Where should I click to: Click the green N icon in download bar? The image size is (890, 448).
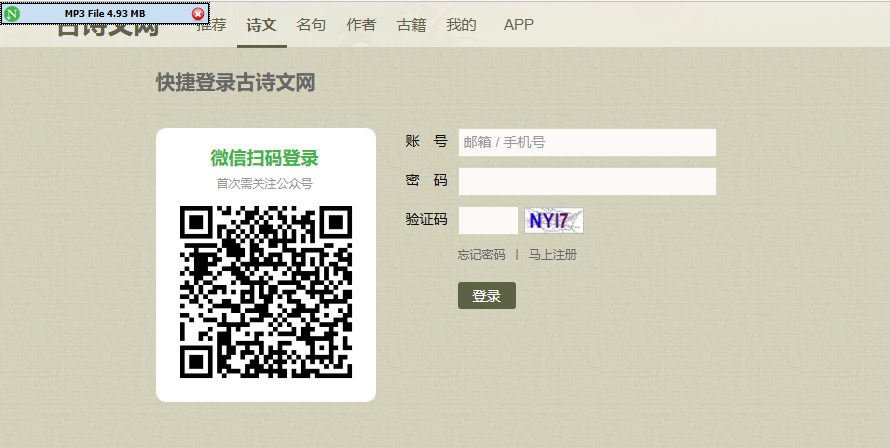(x=11, y=14)
